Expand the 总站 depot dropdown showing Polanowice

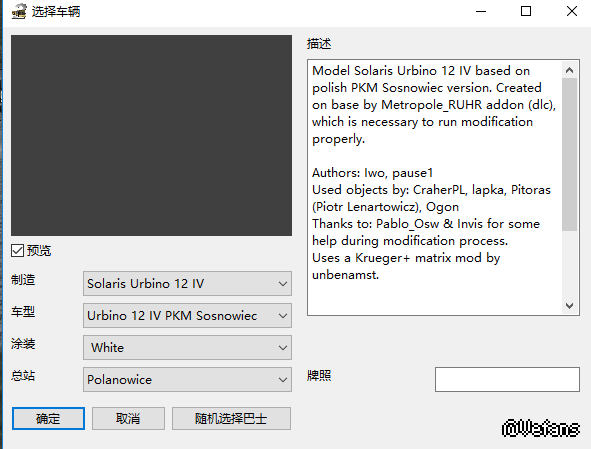(x=187, y=380)
